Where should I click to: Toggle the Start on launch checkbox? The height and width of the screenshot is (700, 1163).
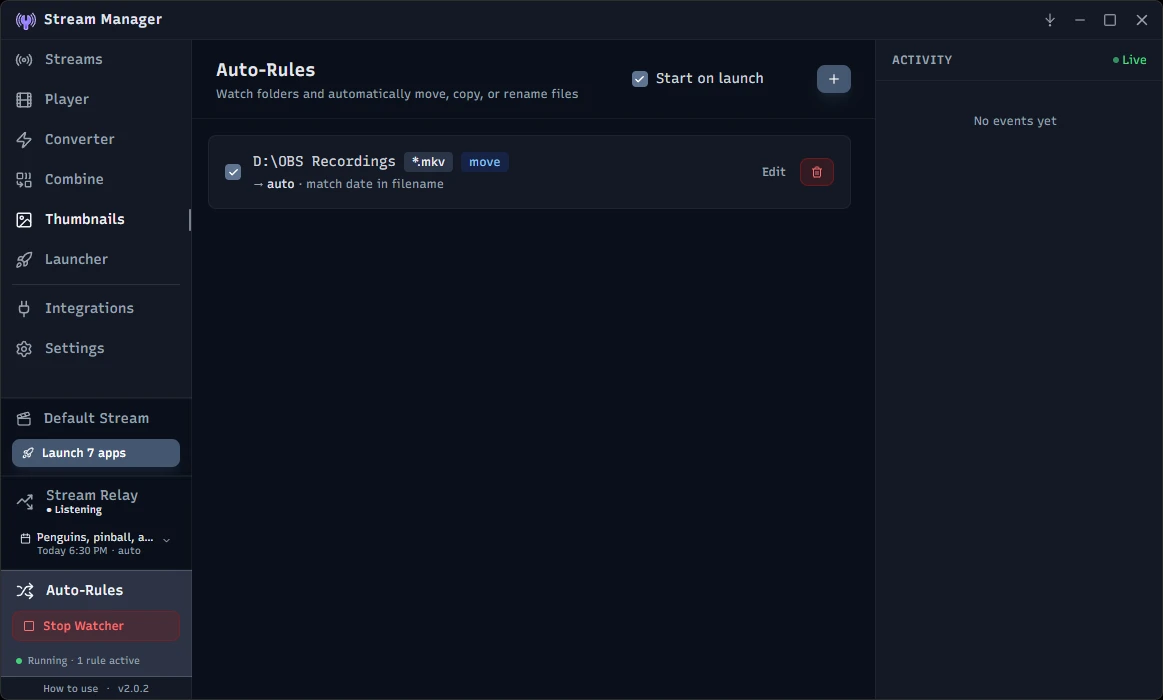pyautogui.click(x=639, y=79)
